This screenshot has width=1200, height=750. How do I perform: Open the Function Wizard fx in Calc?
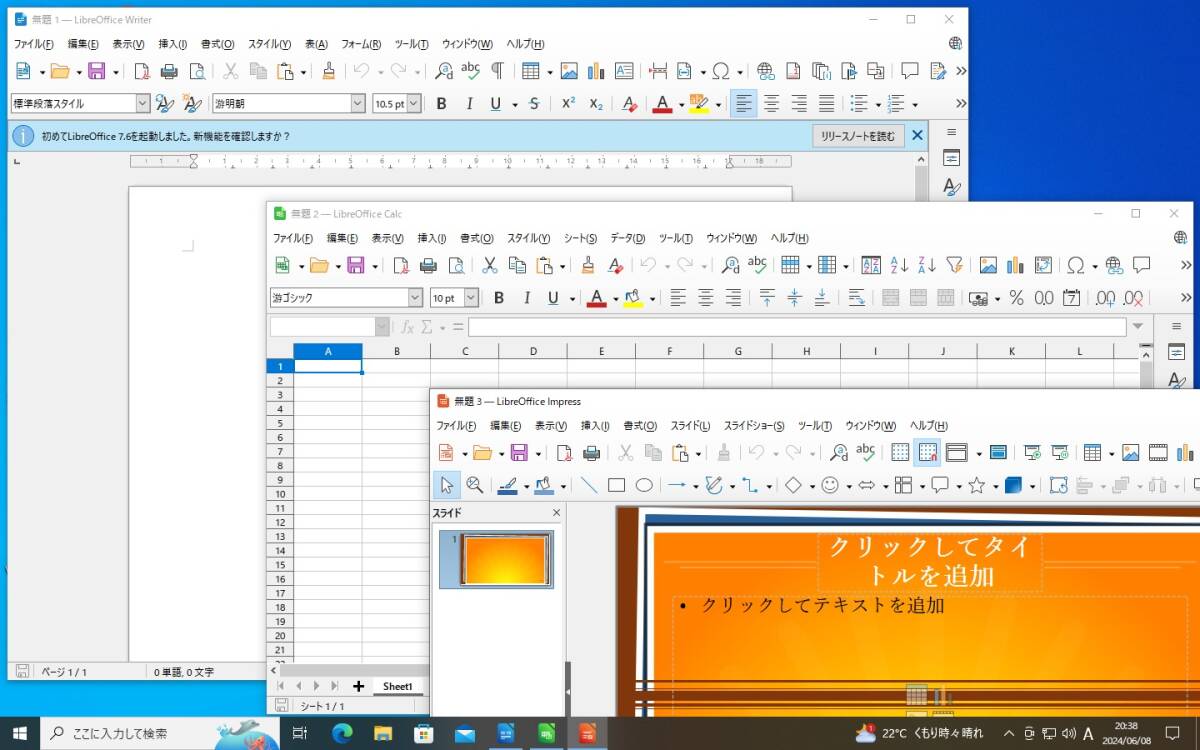pos(407,327)
